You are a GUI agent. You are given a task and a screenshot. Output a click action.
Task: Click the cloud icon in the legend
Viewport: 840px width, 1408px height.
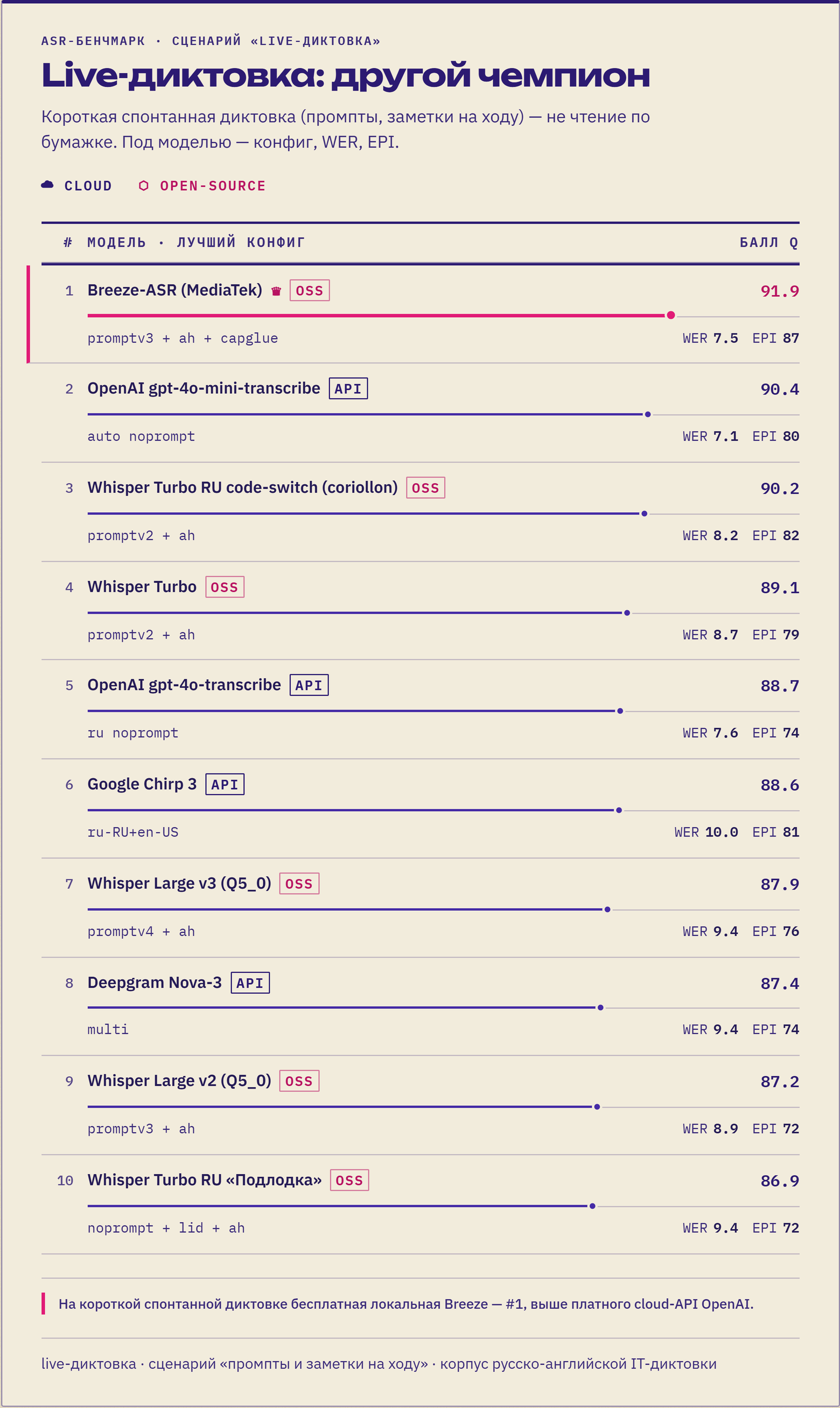[x=47, y=185]
